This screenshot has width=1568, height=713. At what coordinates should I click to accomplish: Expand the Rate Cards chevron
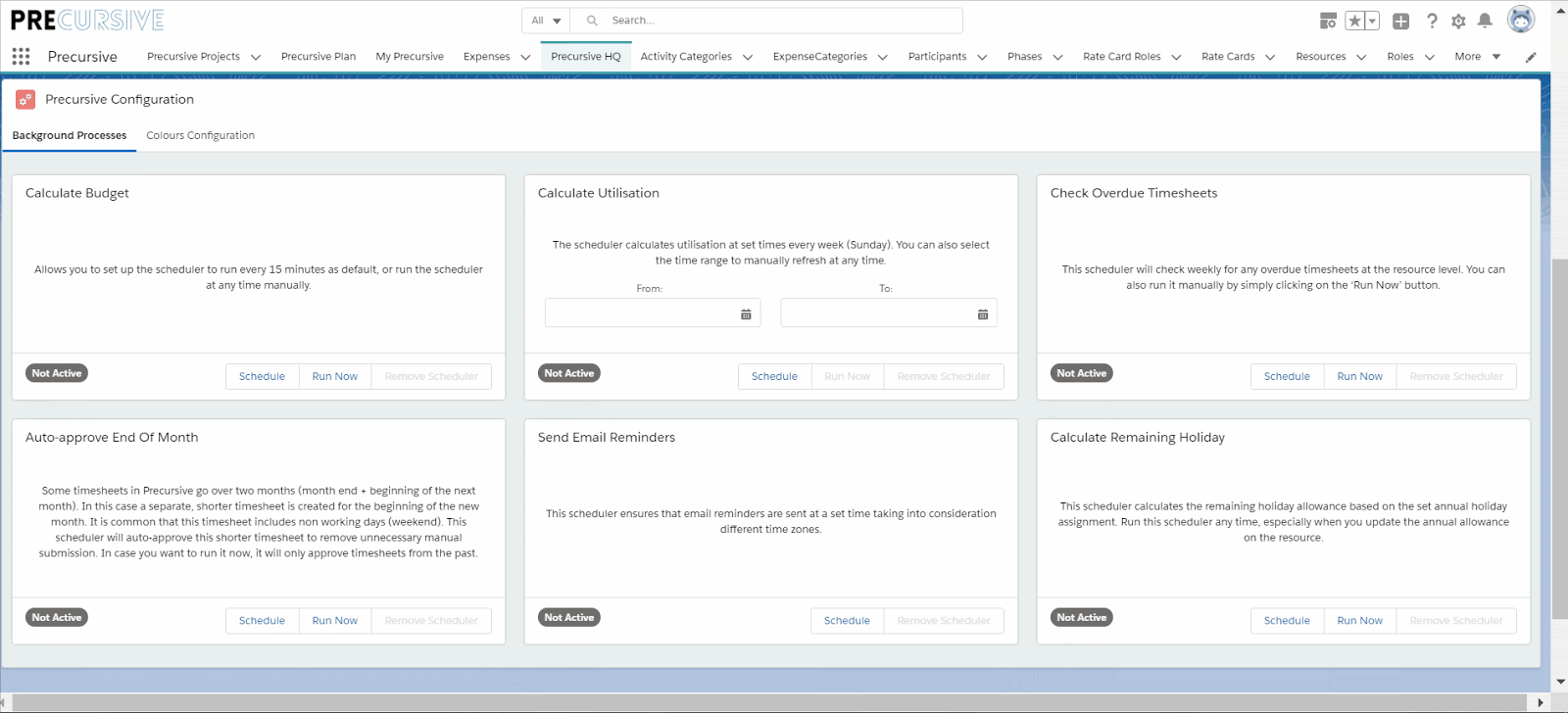[x=1270, y=57]
